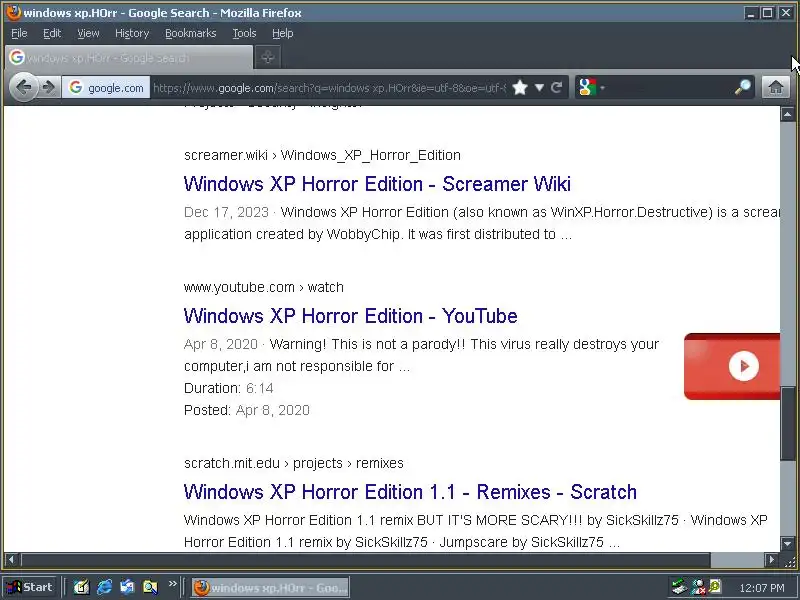Image resolution: width=800 pixels, height=600 pixels.
Task: Click the Safely Remove Hardware tray icon
Action: tap(679, 587)
